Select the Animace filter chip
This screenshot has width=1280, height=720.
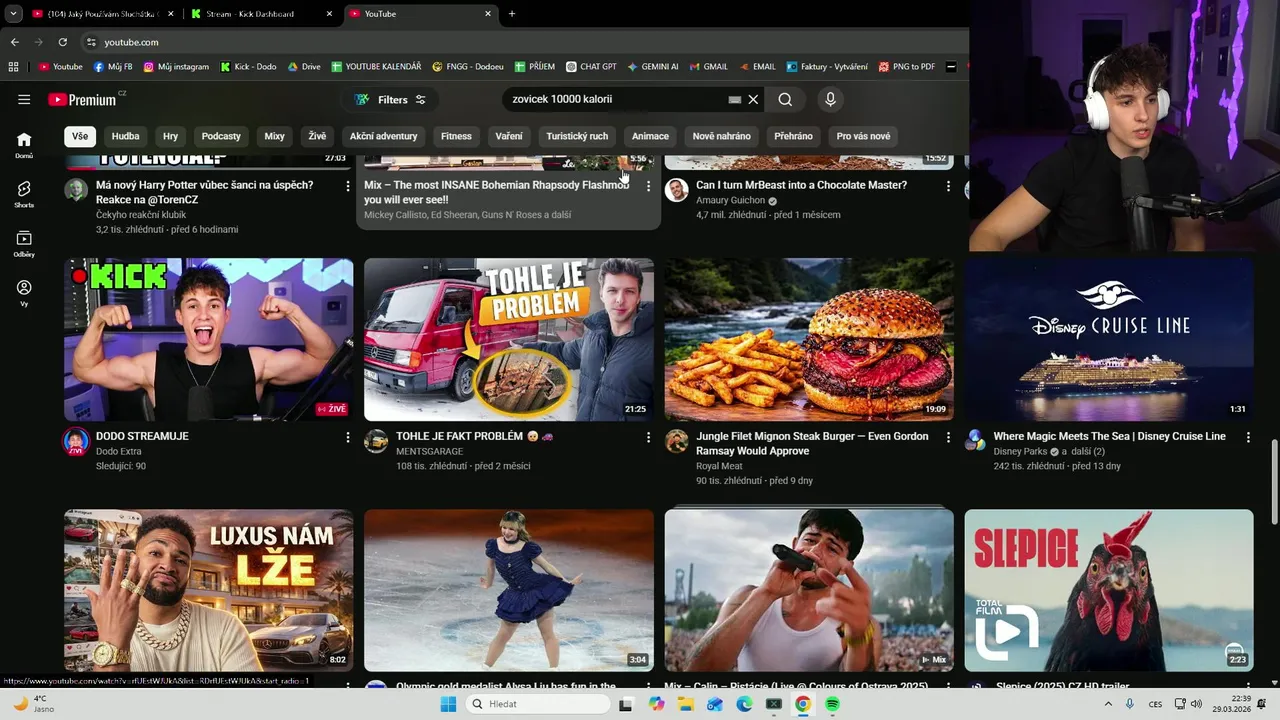click(650, 136)
